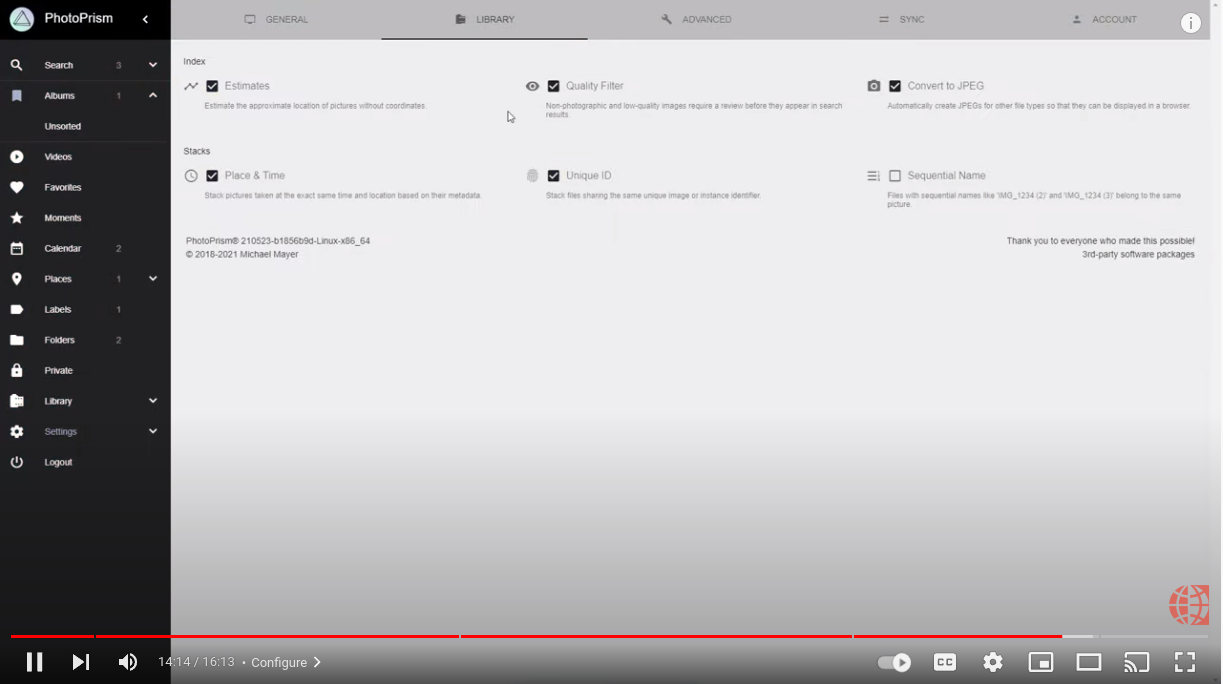
Task: Collapse the Albums section chevron
Action: click(153, 96)
